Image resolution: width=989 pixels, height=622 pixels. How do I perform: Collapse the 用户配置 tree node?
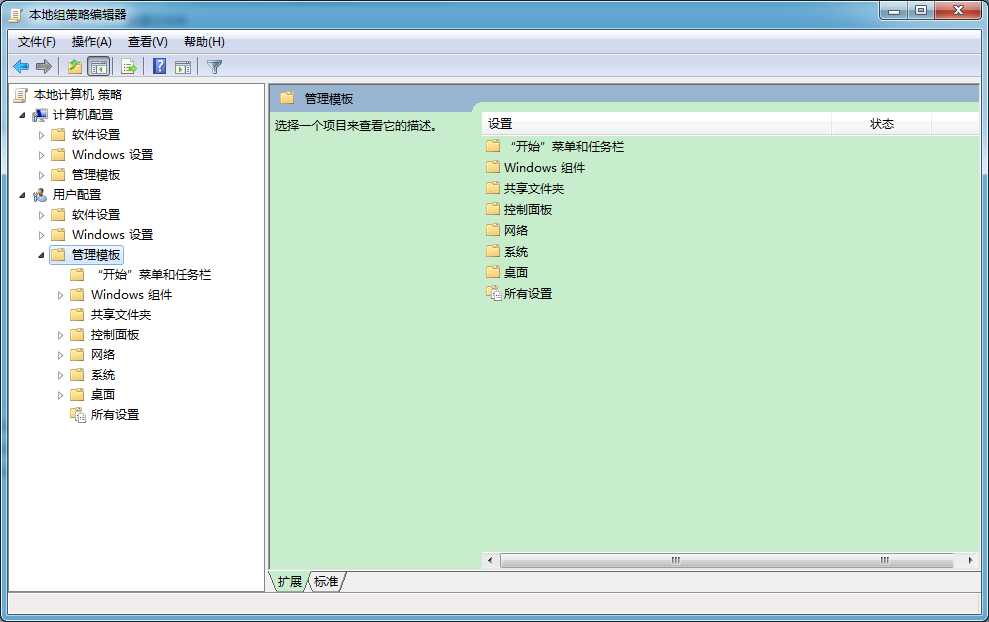pyautogui.click(x=24, y=194)
